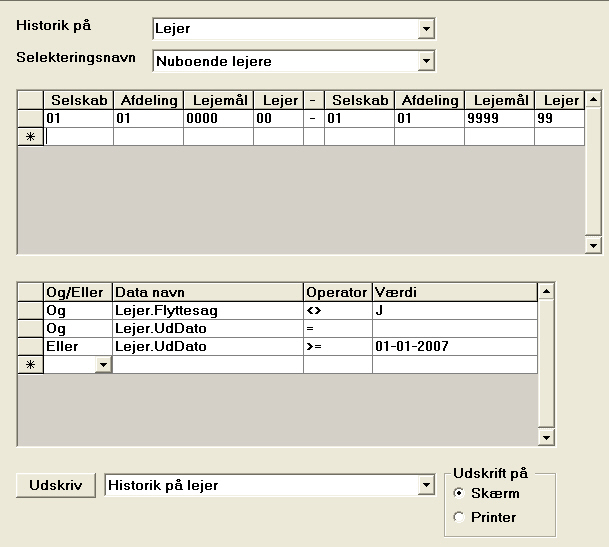Open the Historik på dropdown
The image size is (609, 547).
[x=426, y=29]
